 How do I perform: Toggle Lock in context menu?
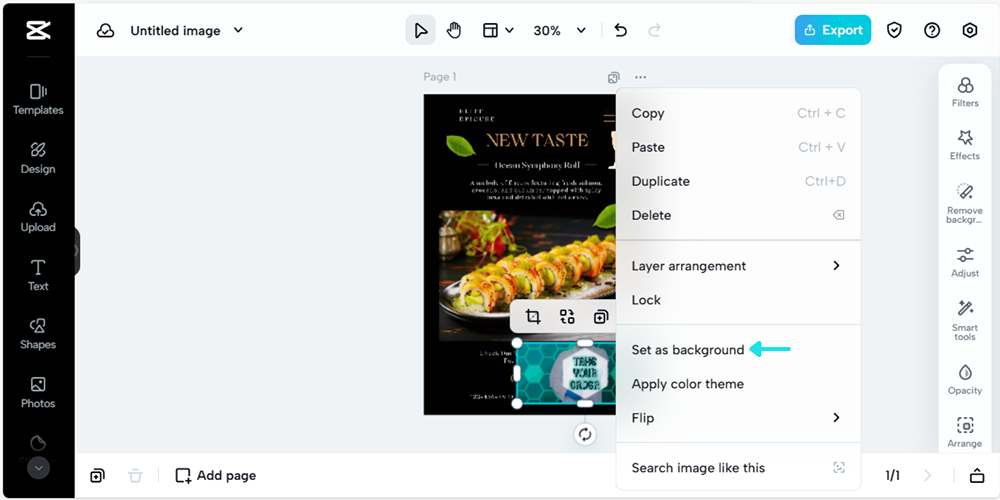click(x=646, y=300)
